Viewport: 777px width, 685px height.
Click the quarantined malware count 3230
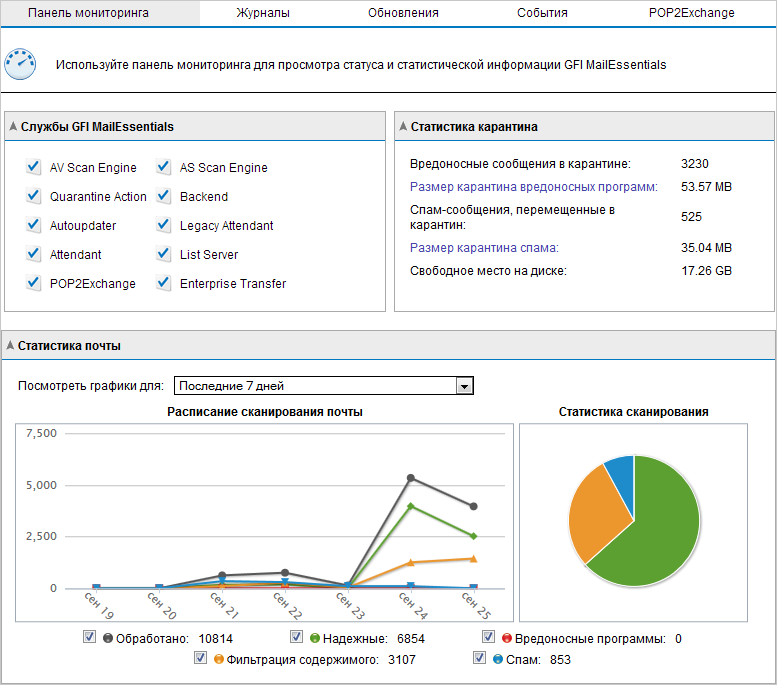[695, 164]
